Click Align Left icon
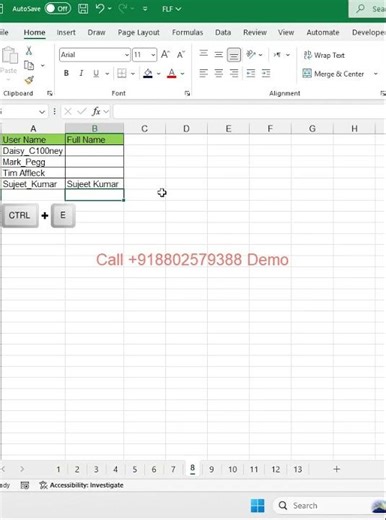Image resolution: width=386 pixels, height=520 pixels. point(203,73)
